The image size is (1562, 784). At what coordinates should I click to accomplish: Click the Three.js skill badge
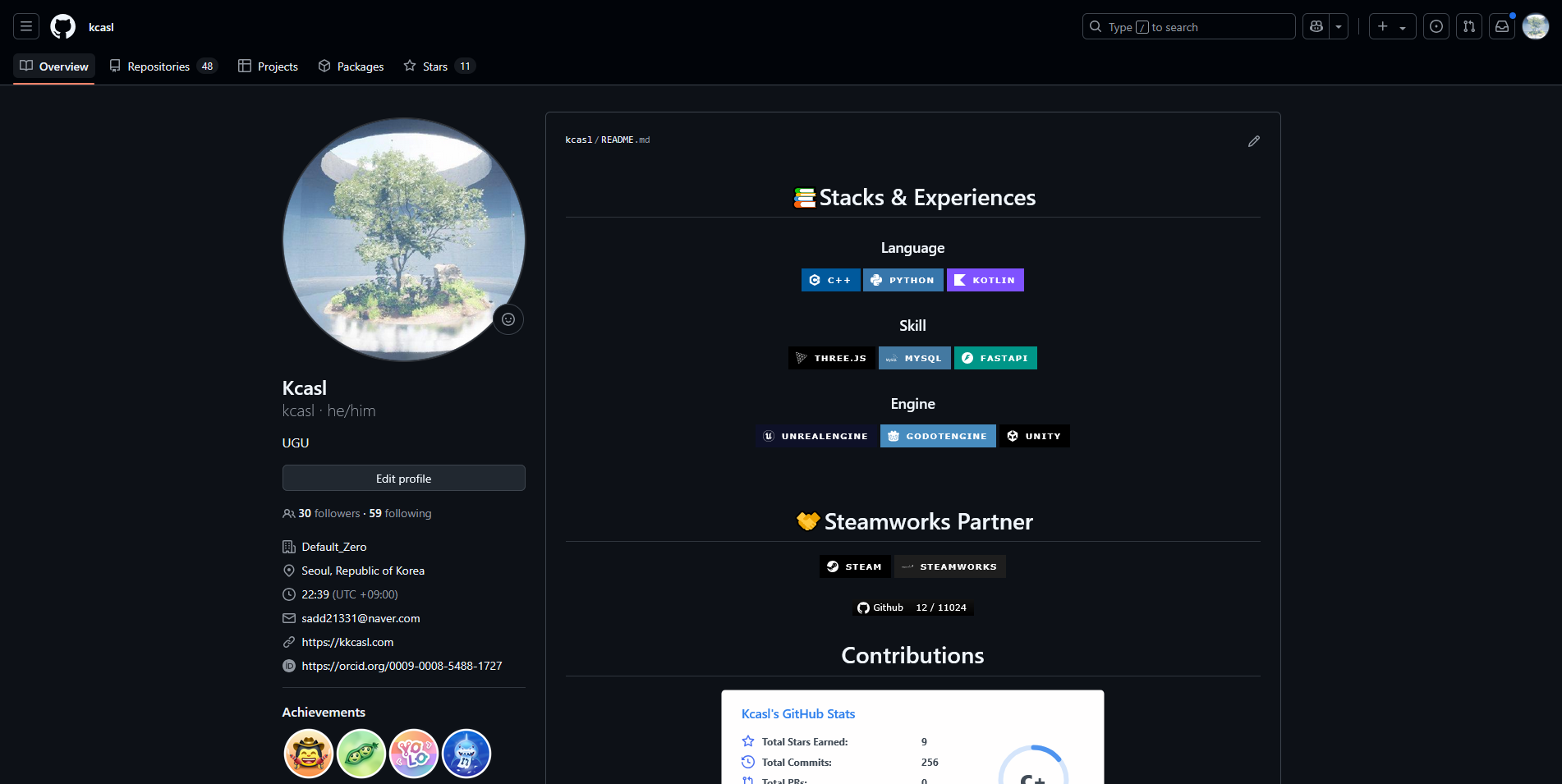tap(832, 358)
